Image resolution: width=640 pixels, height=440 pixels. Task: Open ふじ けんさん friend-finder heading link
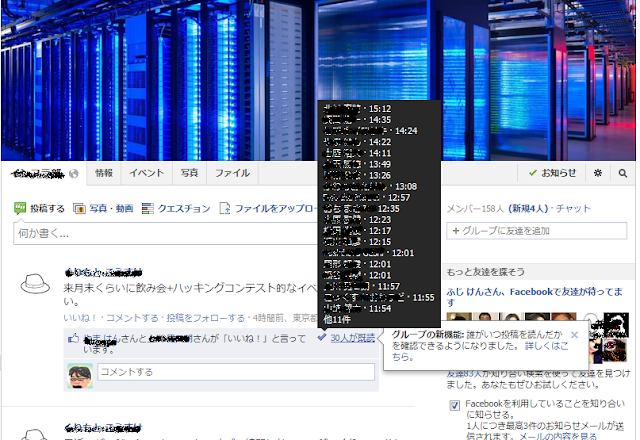tap(534, 297)
